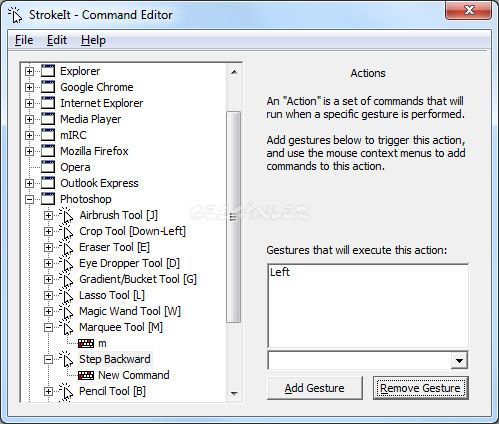Image resolution: width=499 pixels, height=424 pixels.
Task: Click the Remove Gesture button
Action: tap(420, 388)
